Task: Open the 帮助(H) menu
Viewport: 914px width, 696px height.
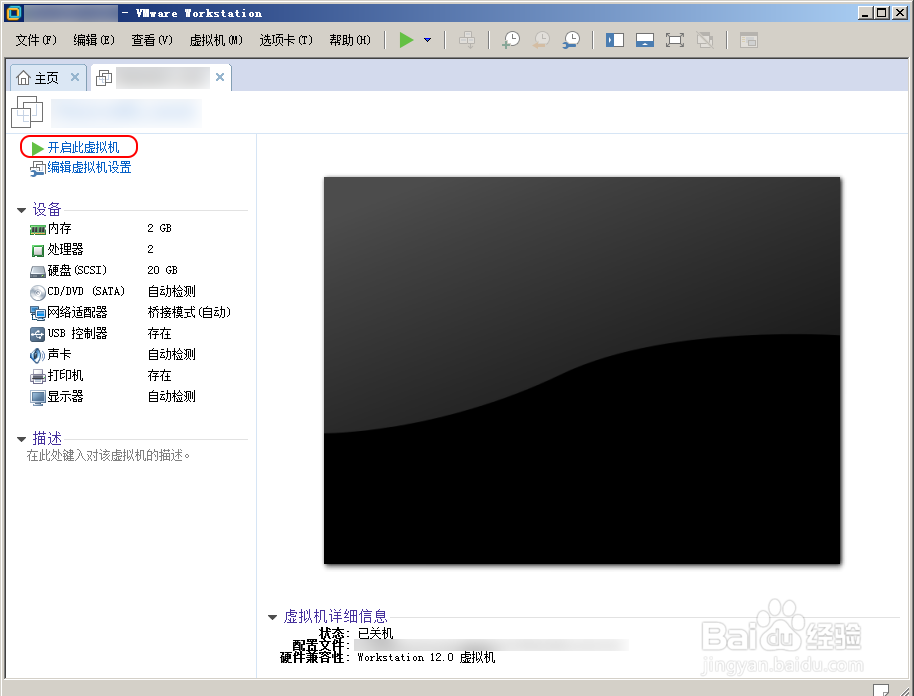Action: (350, 40)
